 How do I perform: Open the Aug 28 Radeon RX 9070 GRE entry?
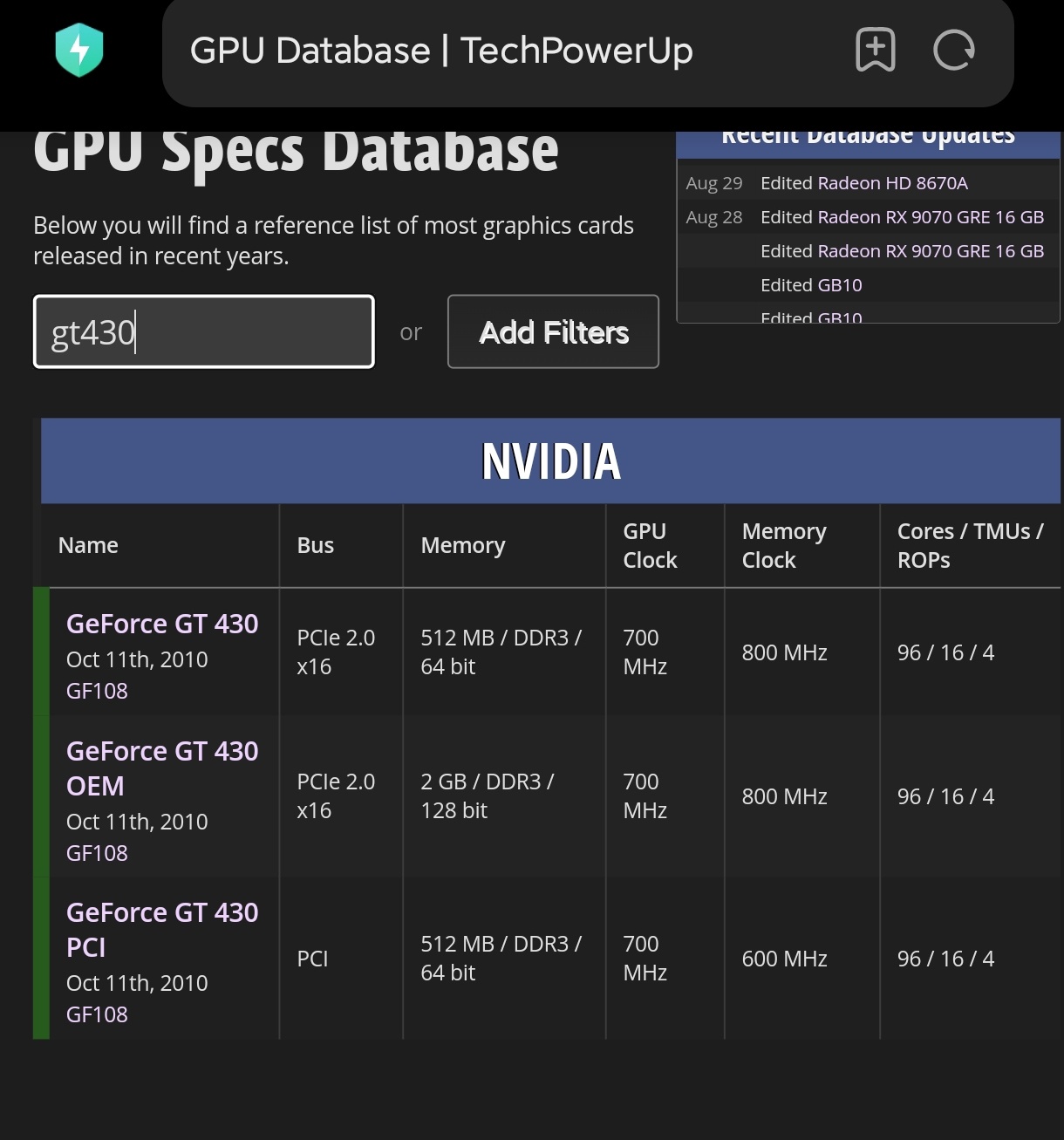tap(902, 217)
